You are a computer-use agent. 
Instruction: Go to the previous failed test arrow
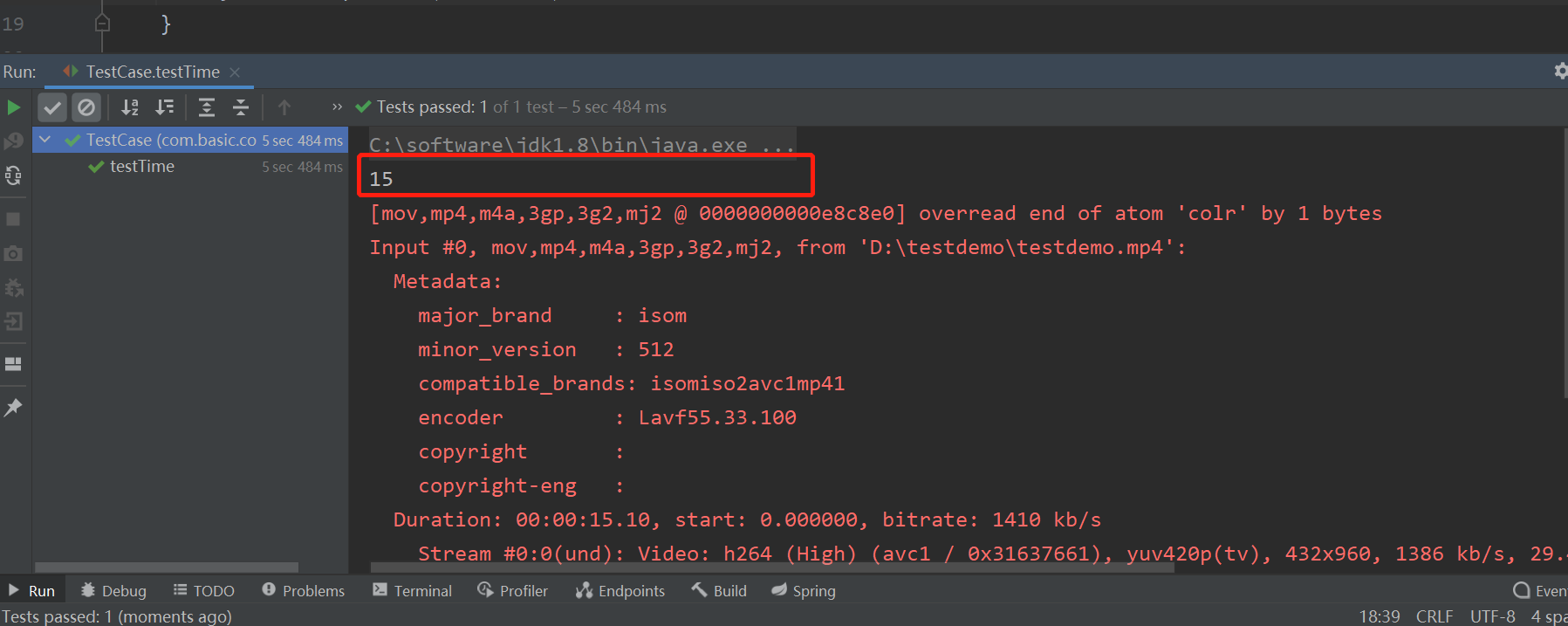pyautogui.click(x=284, y=107)
